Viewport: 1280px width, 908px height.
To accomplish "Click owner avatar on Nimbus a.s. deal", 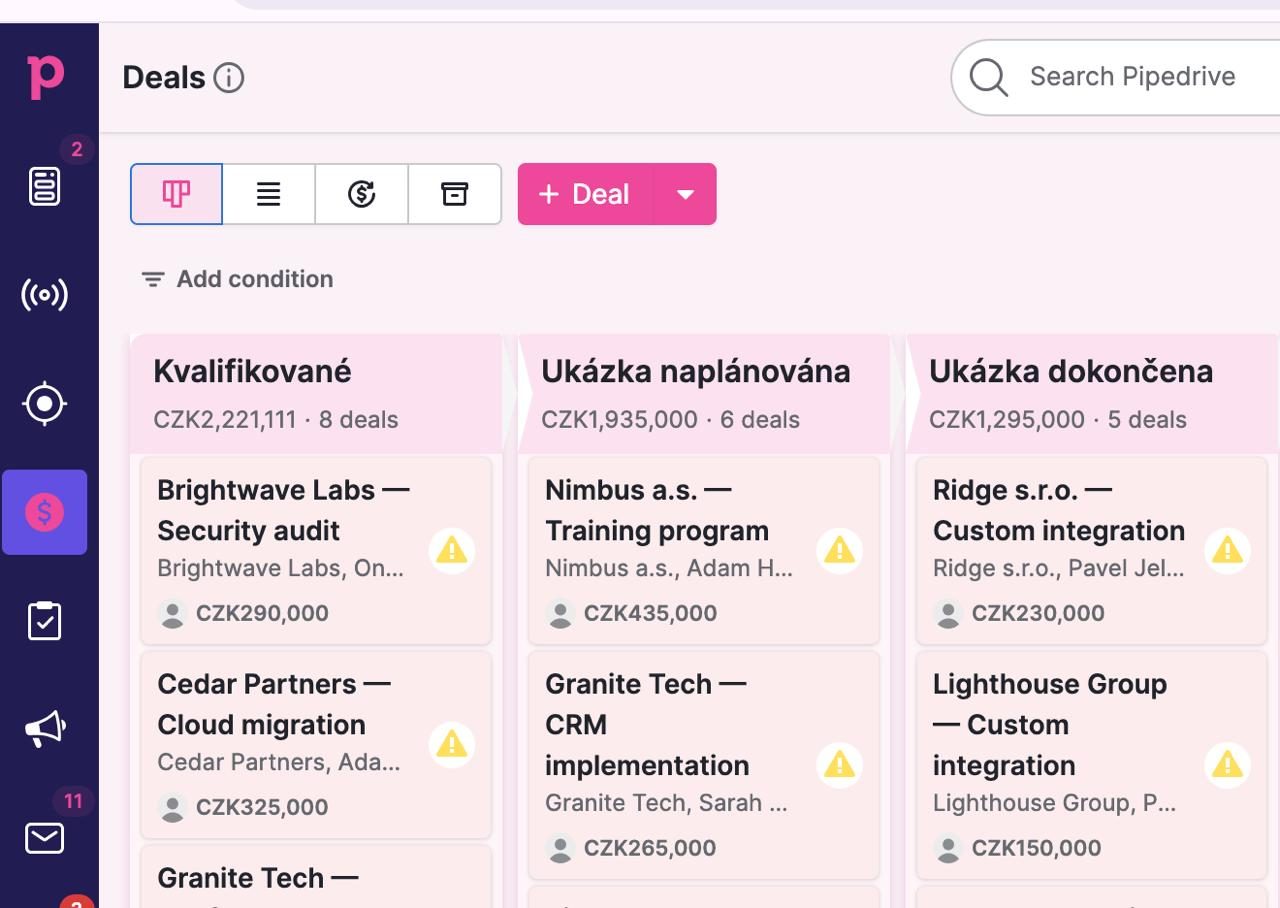I will point(561,613).
